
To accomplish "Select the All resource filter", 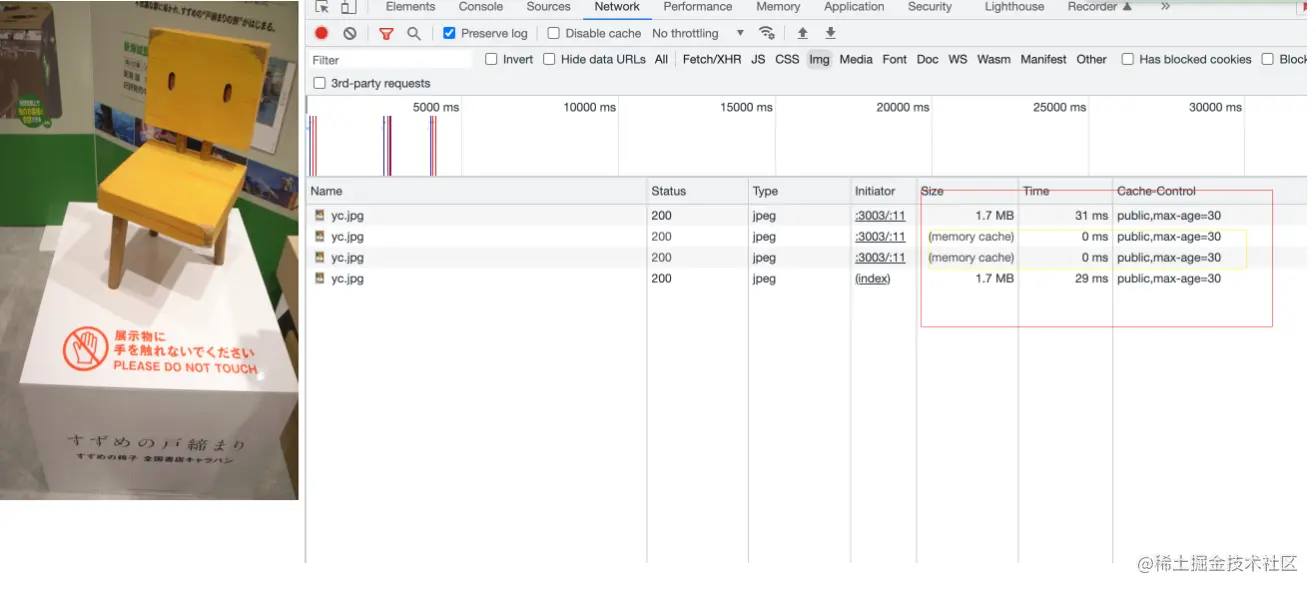I will (x=661, y=59).
